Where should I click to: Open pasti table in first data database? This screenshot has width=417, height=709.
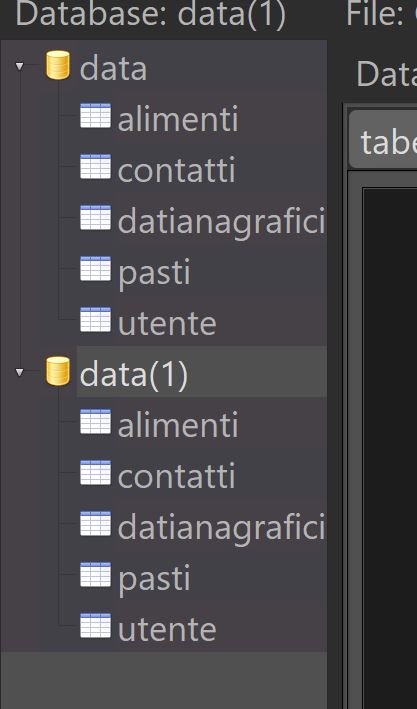pyautogui.click(x=154, y=273)
